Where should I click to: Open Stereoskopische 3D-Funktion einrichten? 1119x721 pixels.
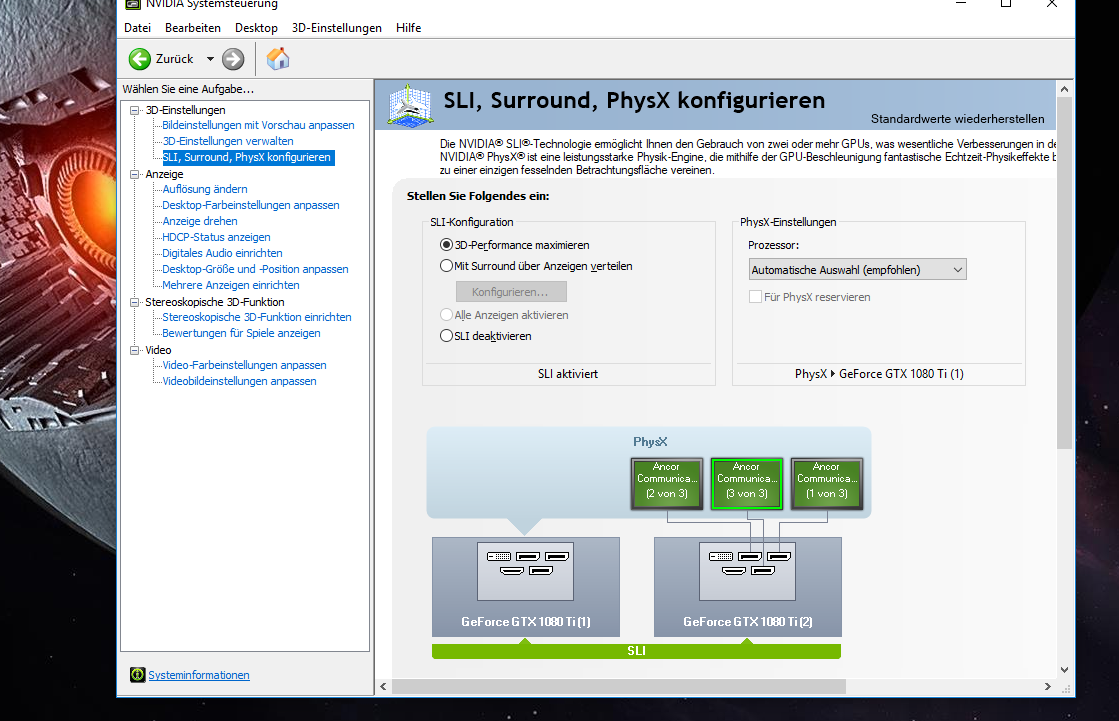click(257, 317)
